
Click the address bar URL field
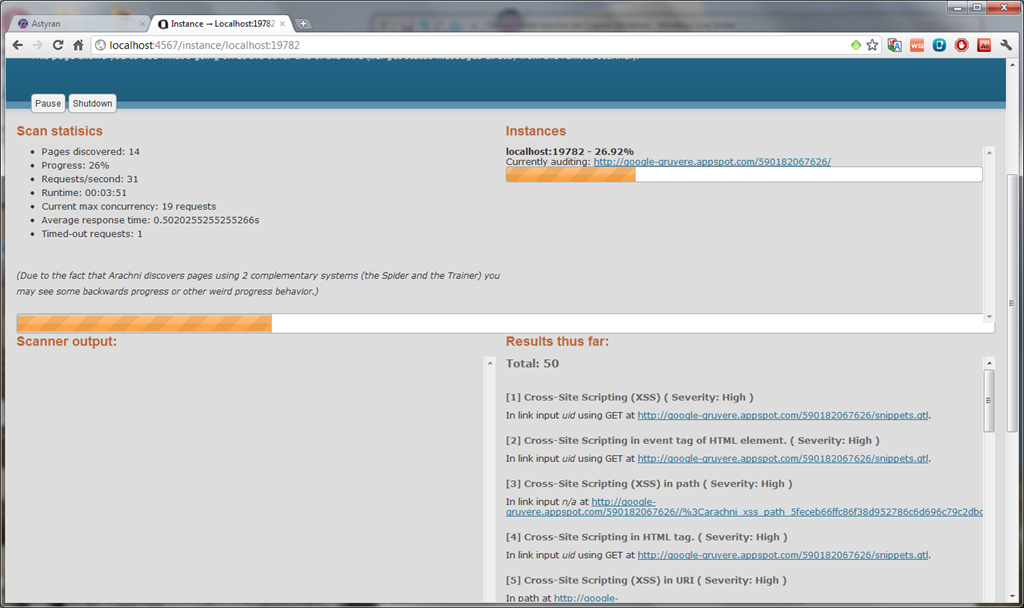click(470, 45)
